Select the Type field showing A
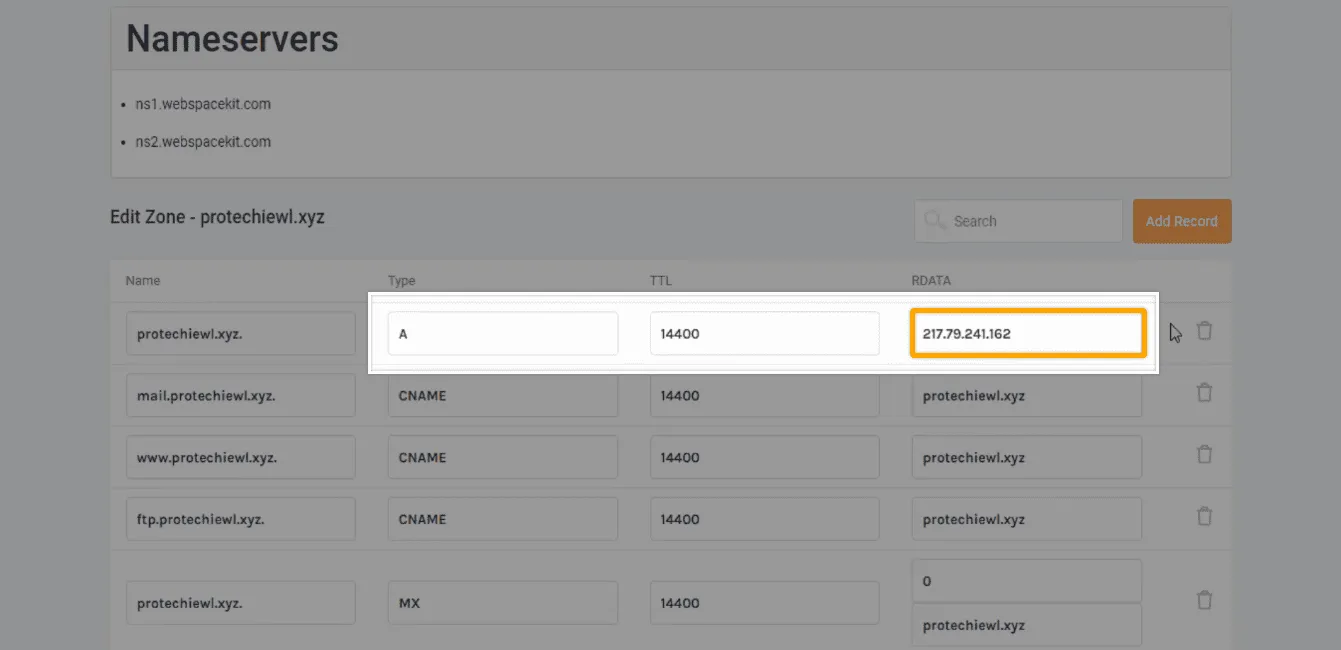Viewport: 1341px width, 650px height. click(x=502, y=334)
